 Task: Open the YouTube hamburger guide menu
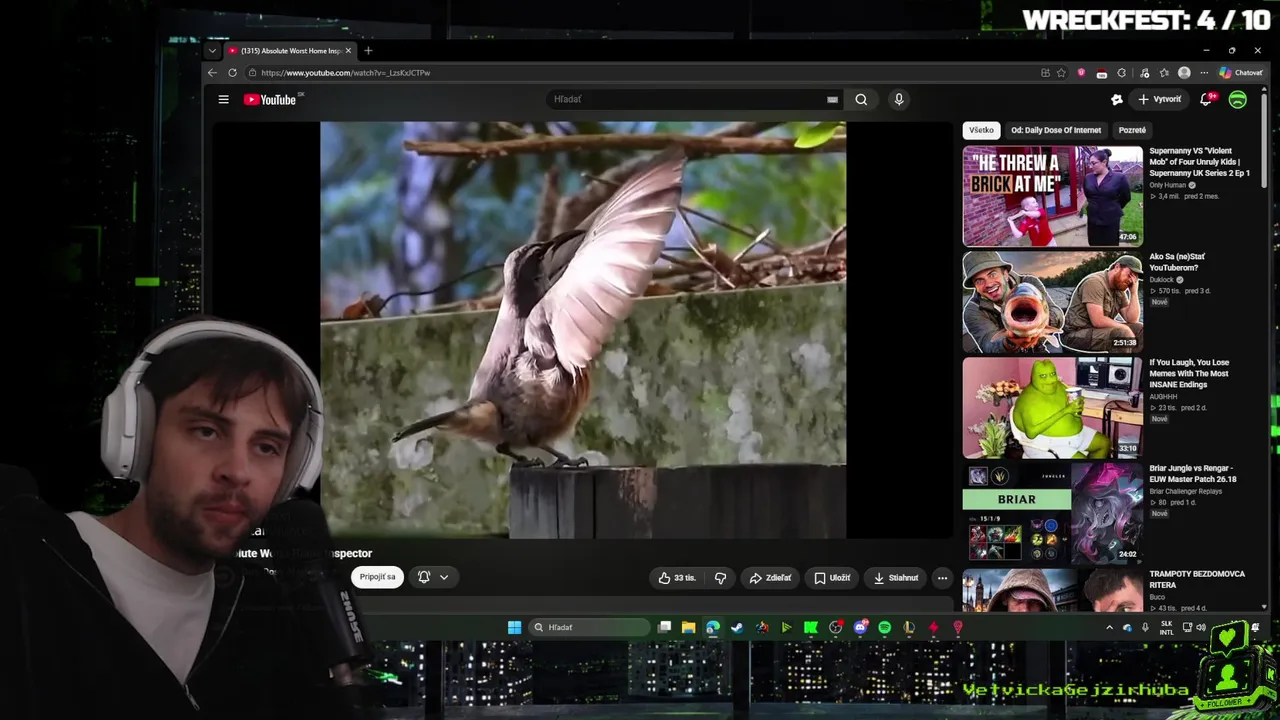(x=224, y=99)
